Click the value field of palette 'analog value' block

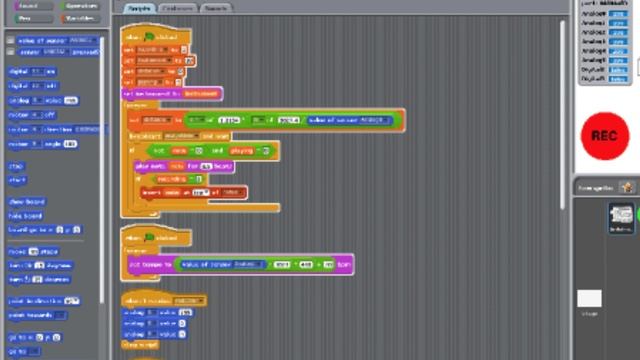(71, 100)
